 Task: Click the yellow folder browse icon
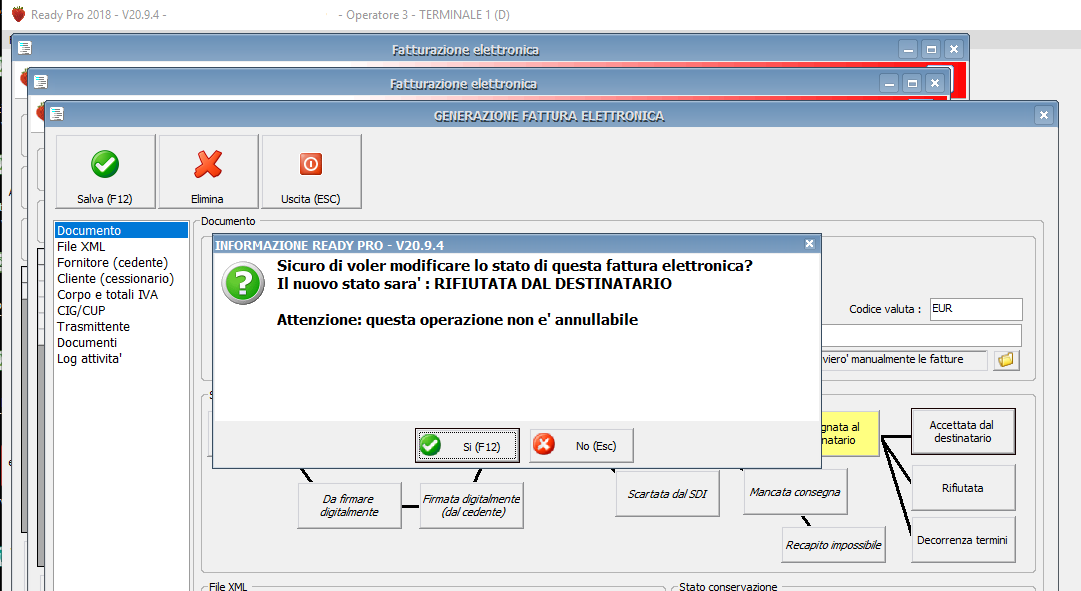coord(1006,359)
